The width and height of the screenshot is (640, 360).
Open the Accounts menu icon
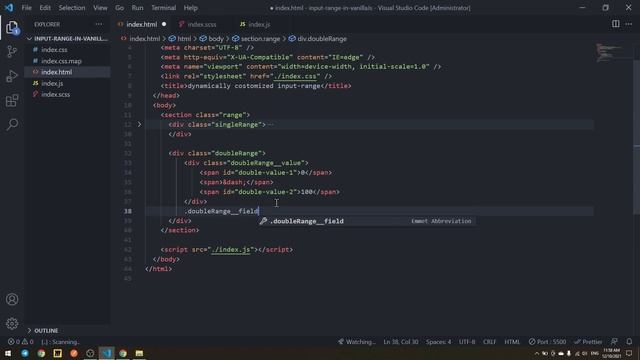coord(12,299)
